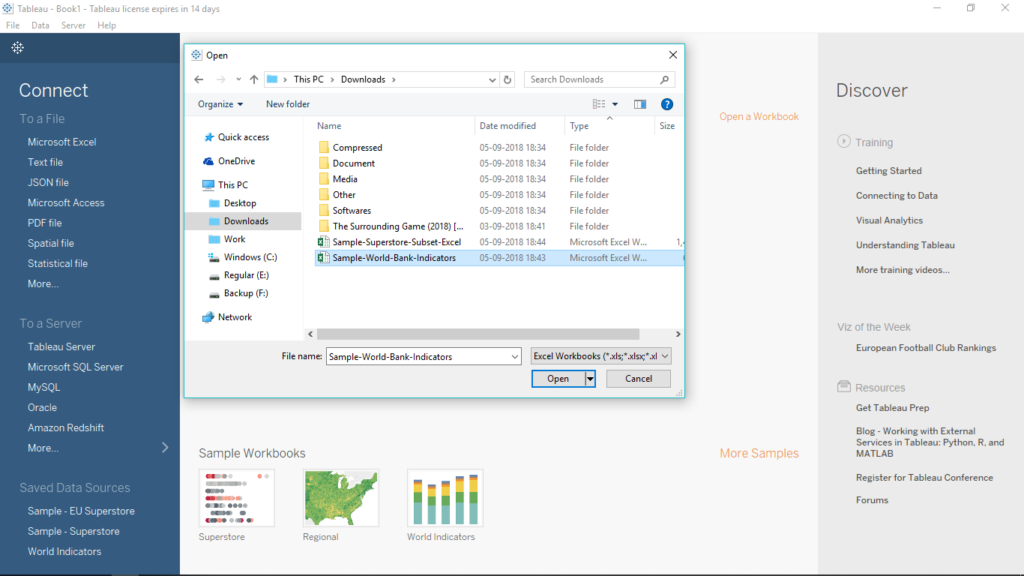Open the file dialog help icon
The width and height of the screenshot is (1024, 576).
tap(667, 104)
